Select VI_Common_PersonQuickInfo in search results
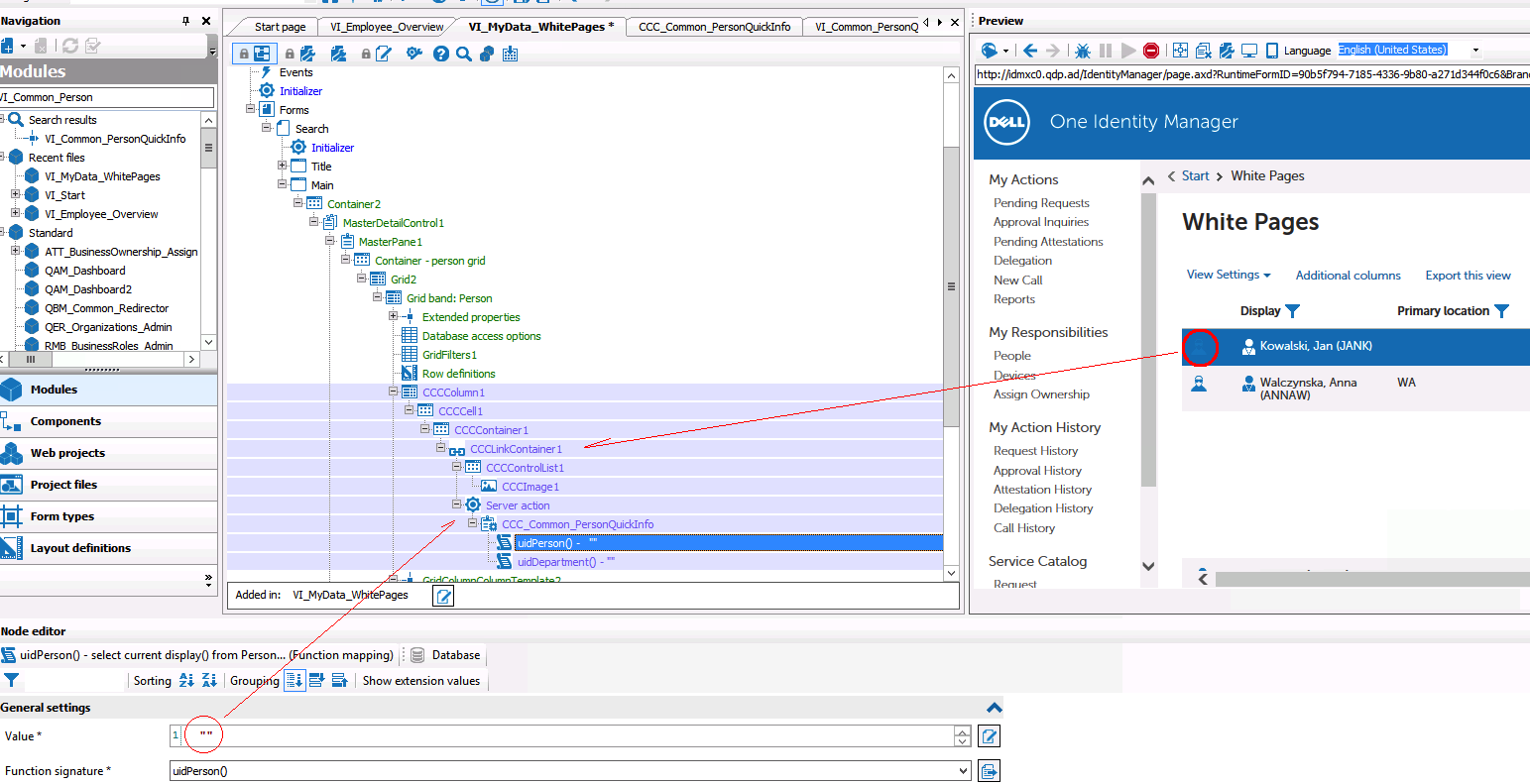 coord(115,139)
